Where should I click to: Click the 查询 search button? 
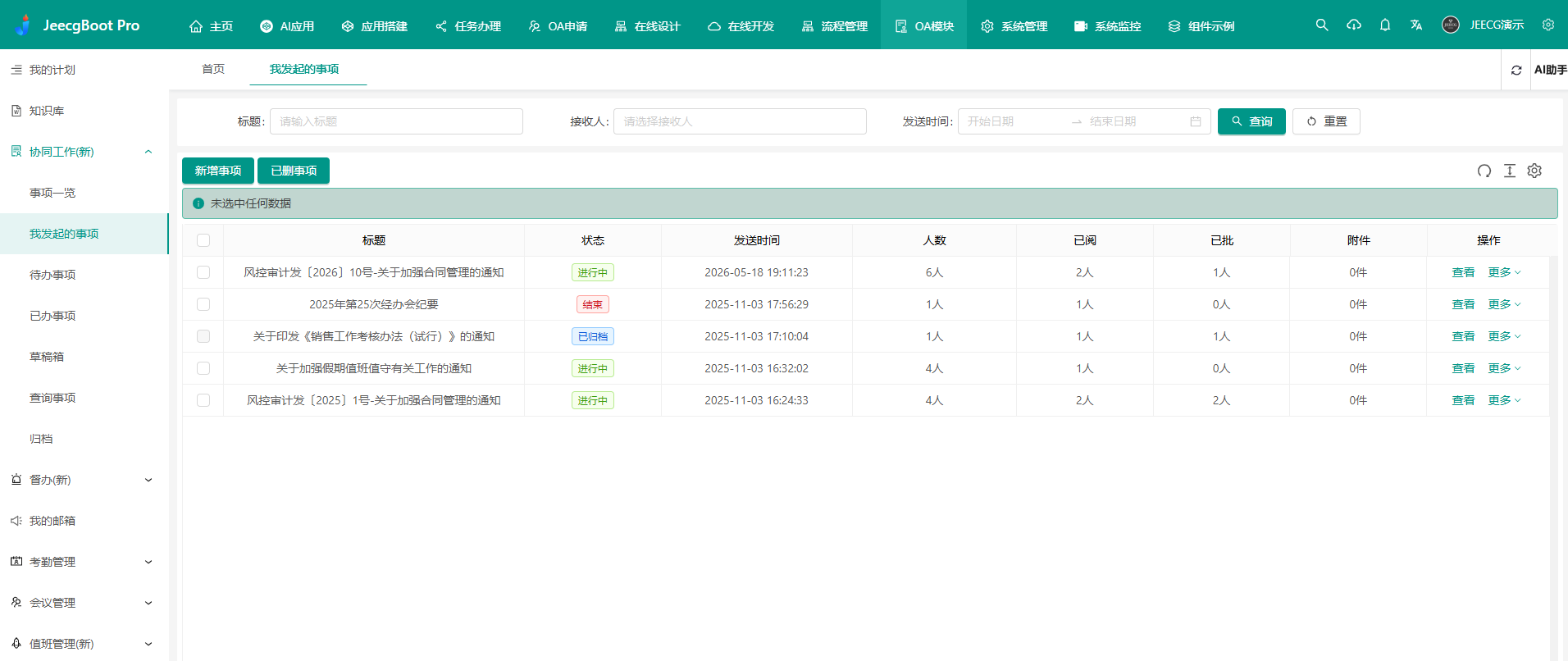pyautogui.click(x=1251, y=121)
